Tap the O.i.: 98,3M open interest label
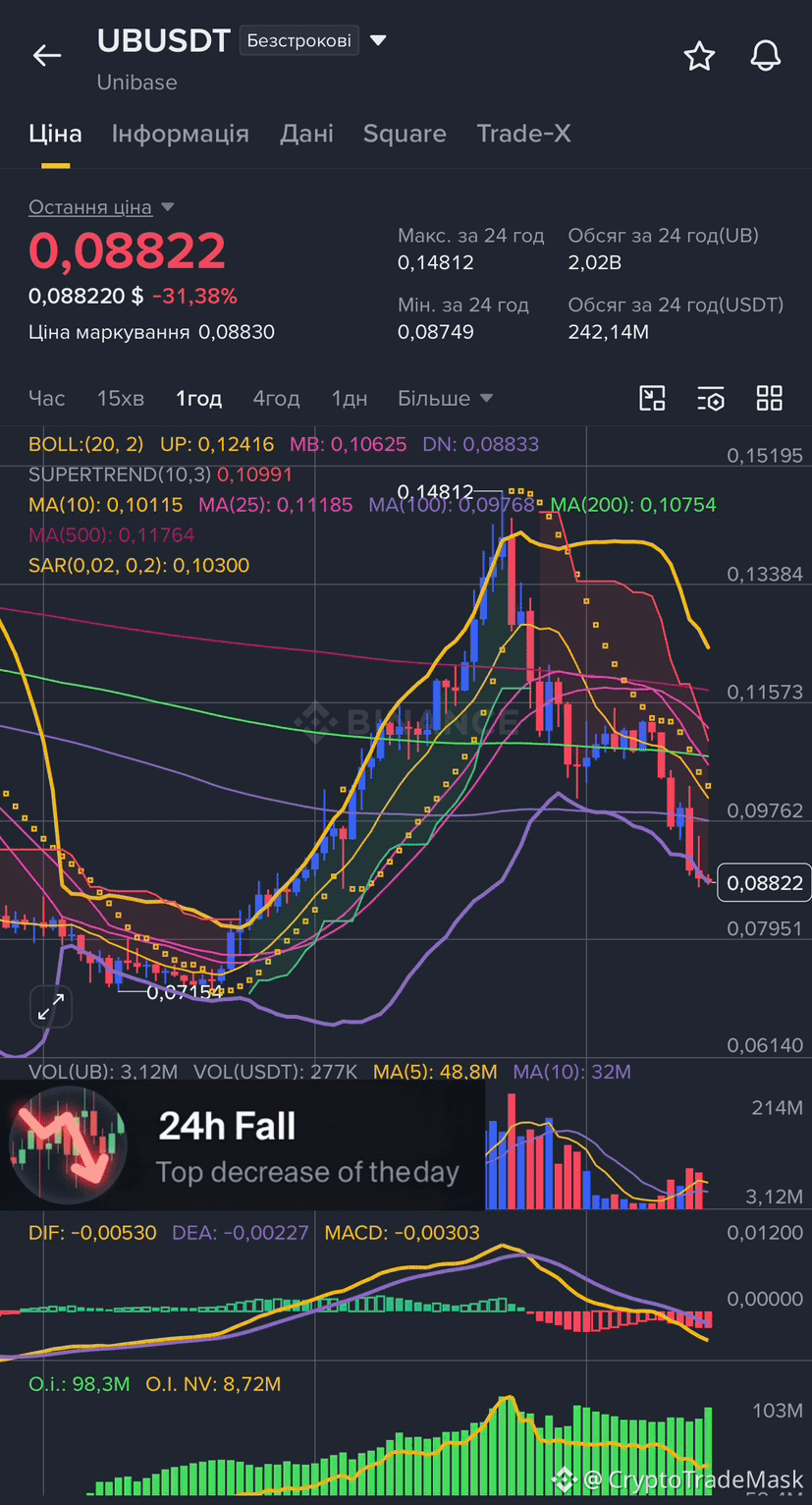 click(80, 1384)
